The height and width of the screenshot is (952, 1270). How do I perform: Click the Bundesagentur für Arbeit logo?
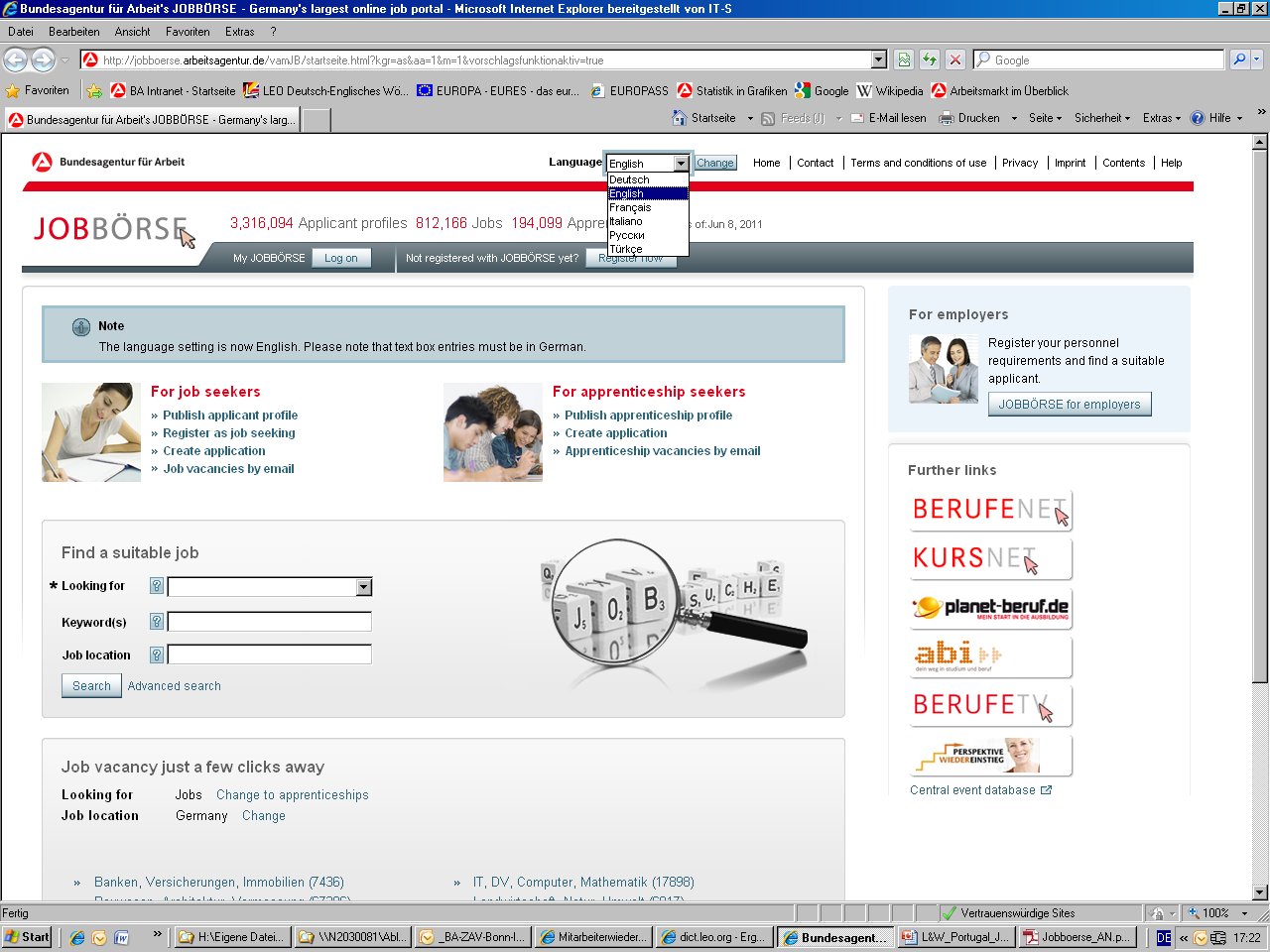(x=108, y=162)
